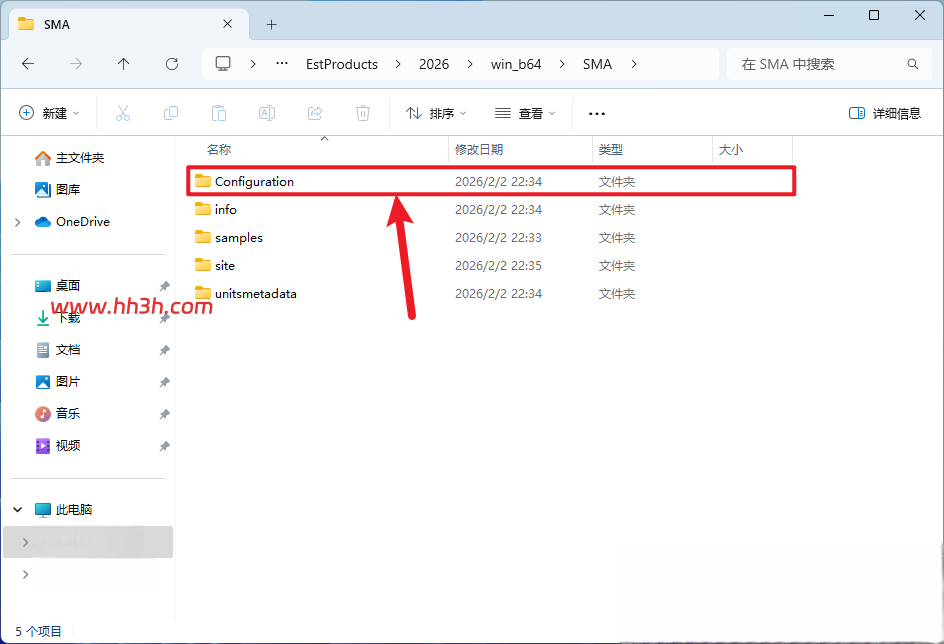Viewport: 944px width, 644px height.
Task: Click date 2026/2/2 22:33 of samples
Action: (498, 238)
